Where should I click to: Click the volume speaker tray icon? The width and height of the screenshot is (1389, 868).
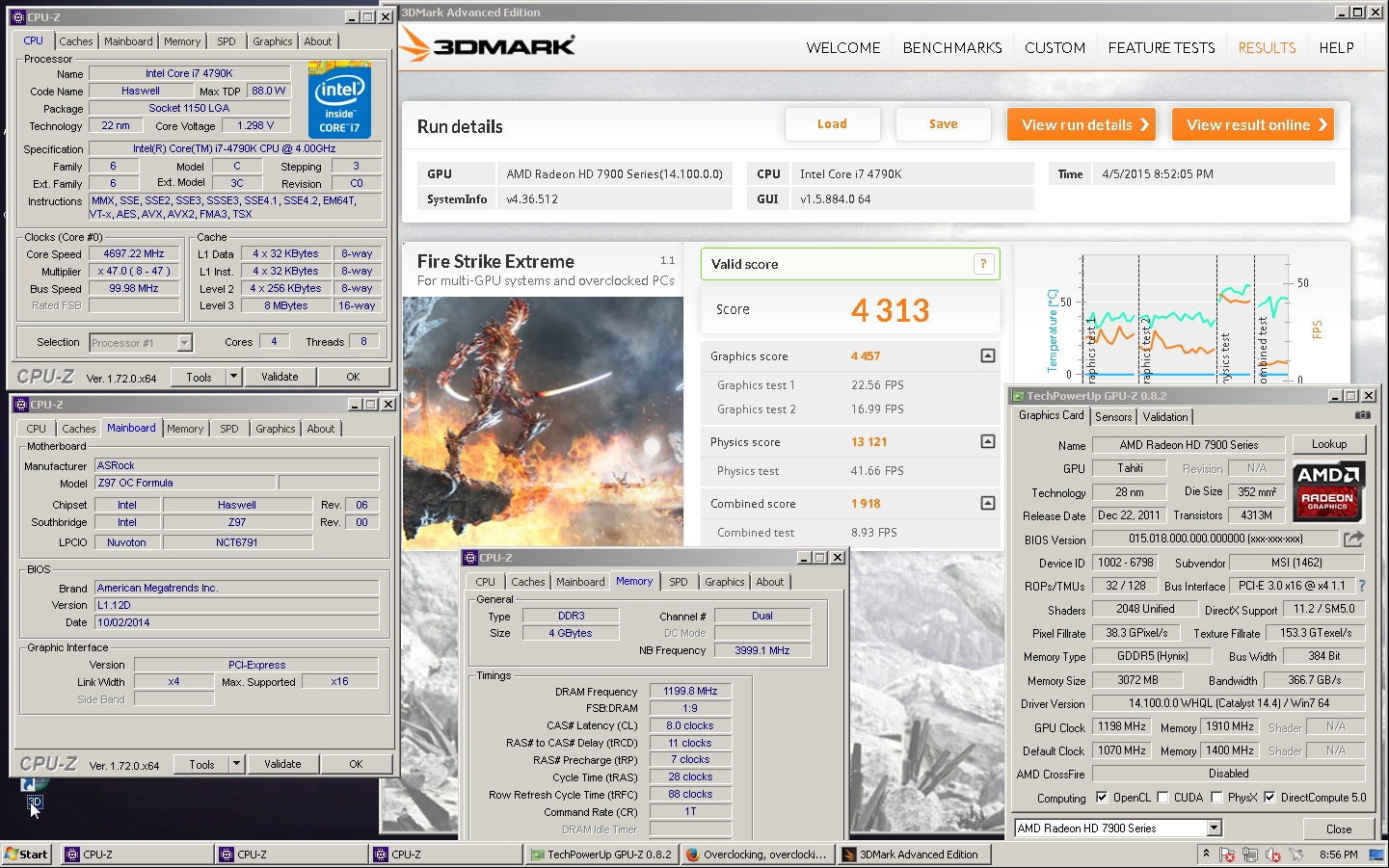(1272, 855)
